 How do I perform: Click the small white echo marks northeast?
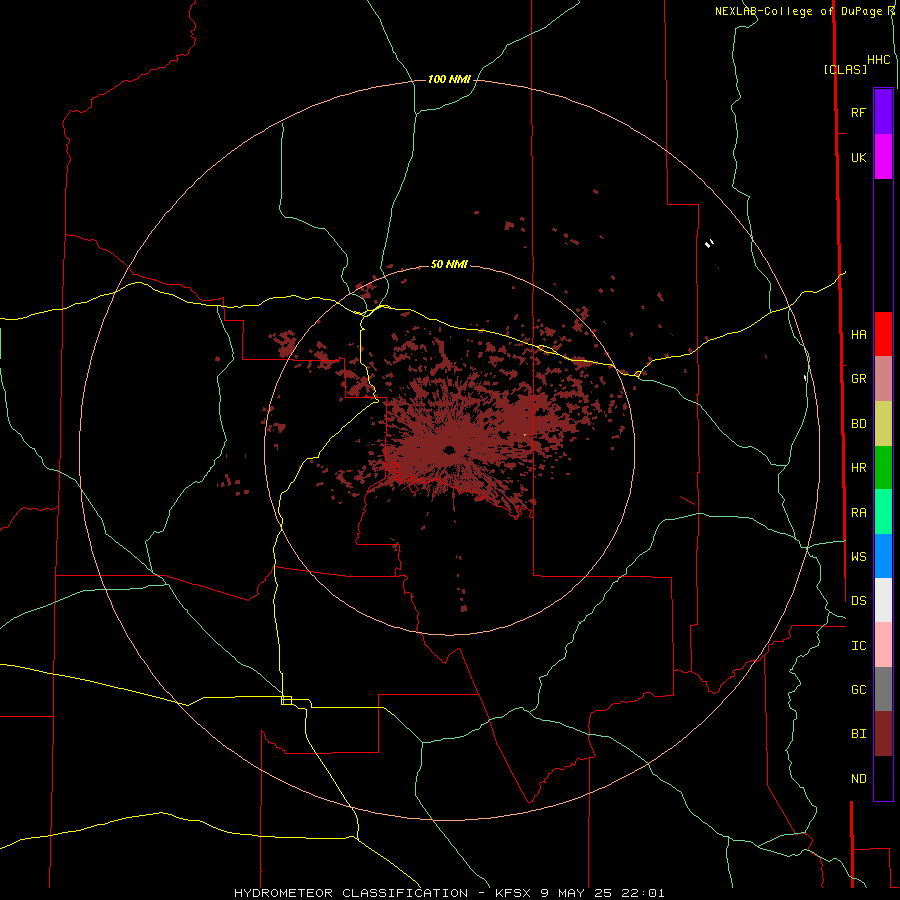(x=709, y=243)
